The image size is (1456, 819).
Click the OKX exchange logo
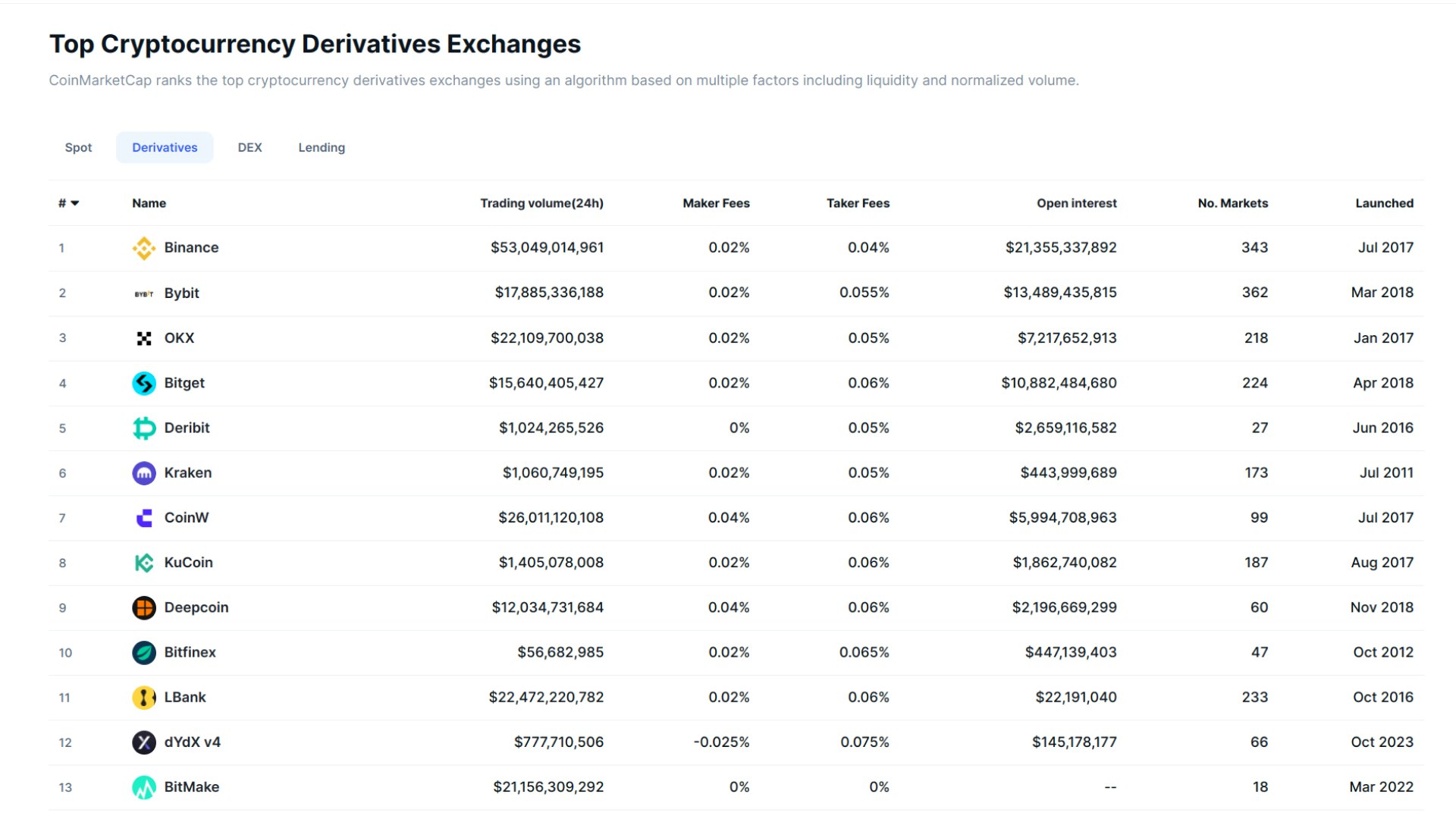pyautogui.click(x=143, y=337)
